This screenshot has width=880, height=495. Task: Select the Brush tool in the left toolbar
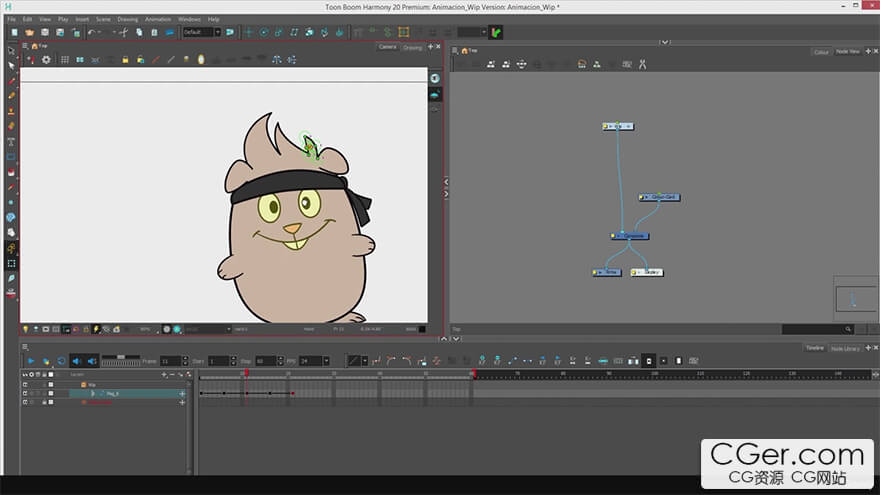click(x=11, y=81)
